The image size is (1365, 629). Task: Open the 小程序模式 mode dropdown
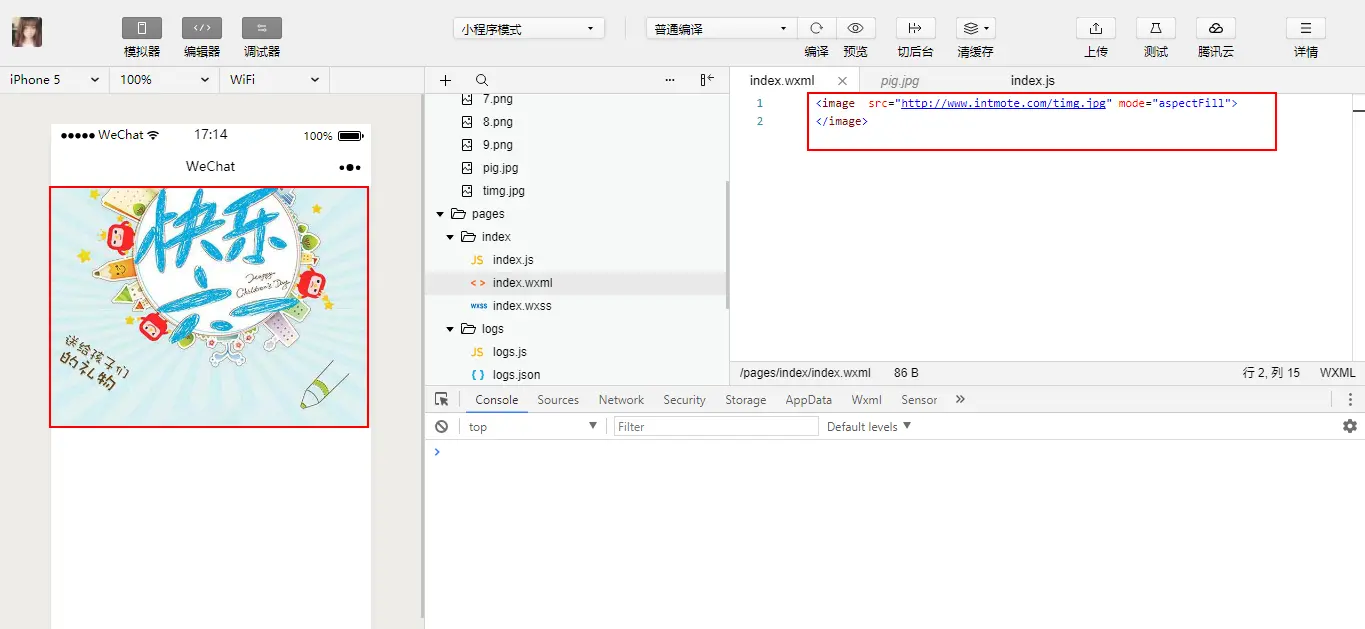[x=529, y=29]
